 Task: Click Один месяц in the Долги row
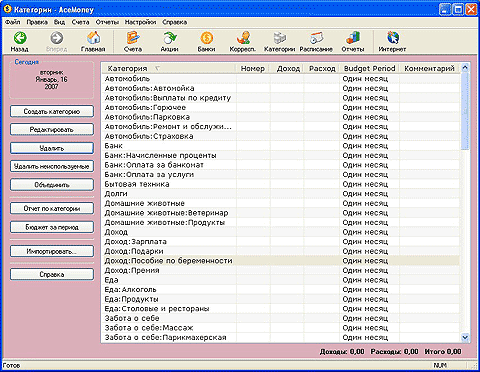365,194
